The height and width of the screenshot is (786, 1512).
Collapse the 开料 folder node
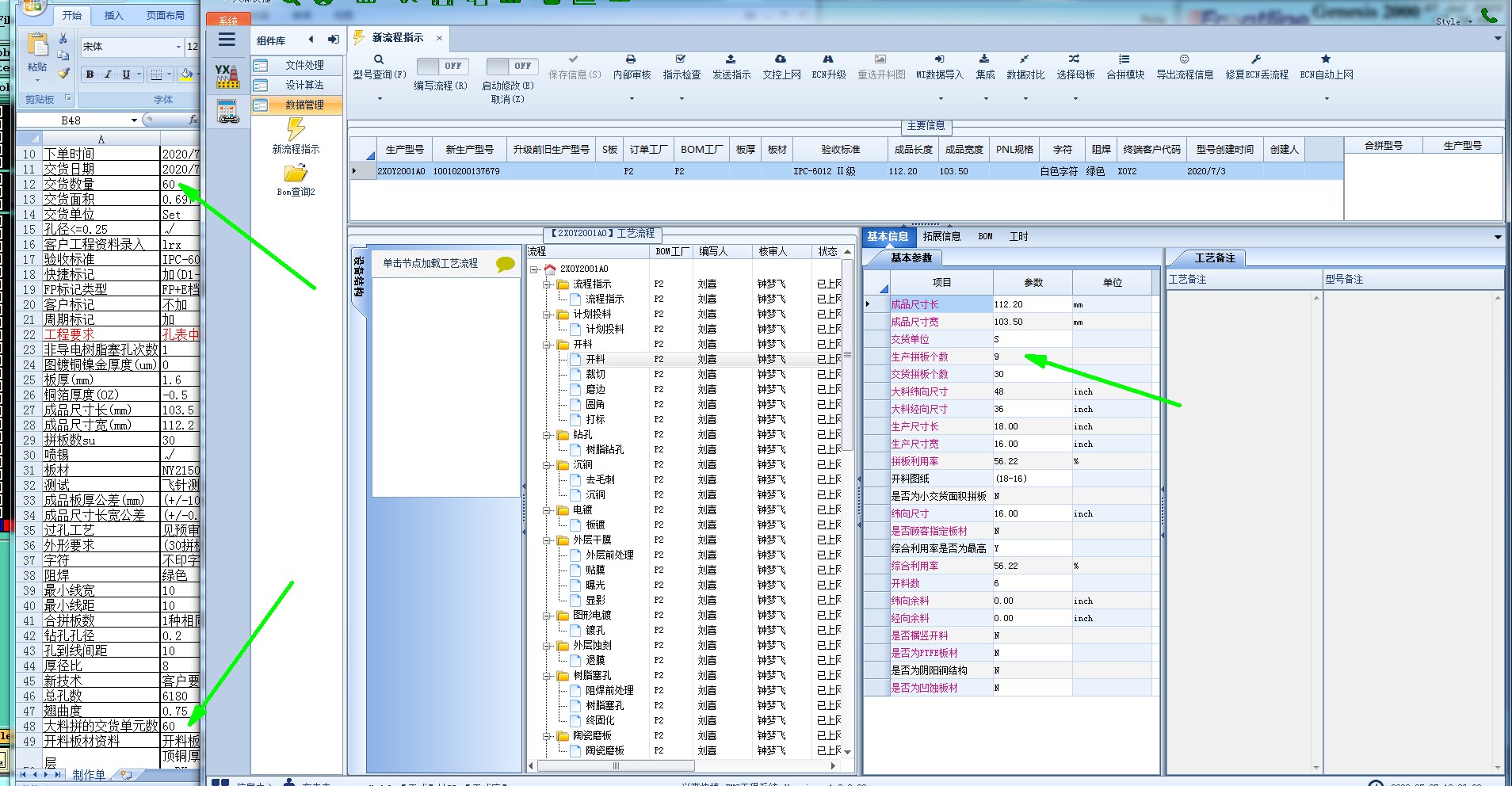(x=547, y=345)
